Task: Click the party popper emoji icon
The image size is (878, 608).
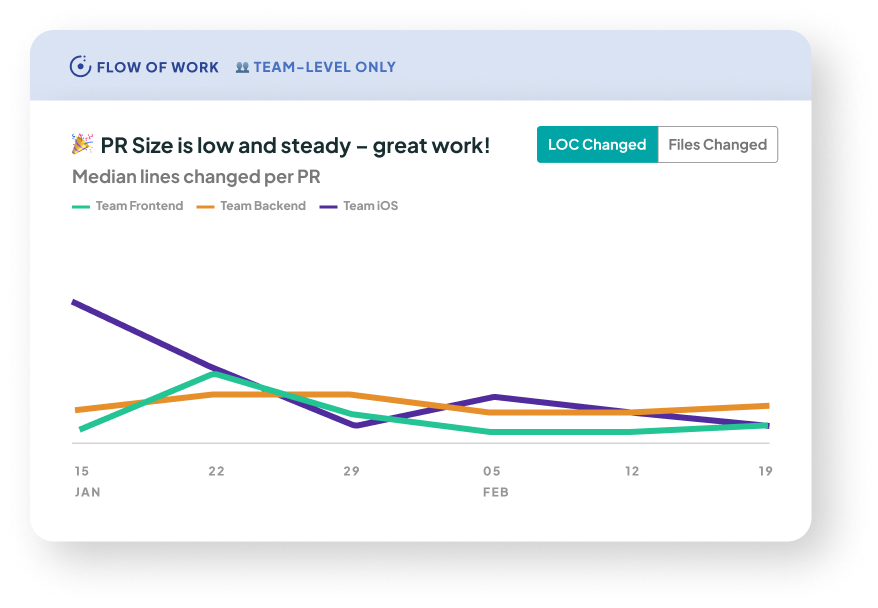Action: click(x=82, y=145)
